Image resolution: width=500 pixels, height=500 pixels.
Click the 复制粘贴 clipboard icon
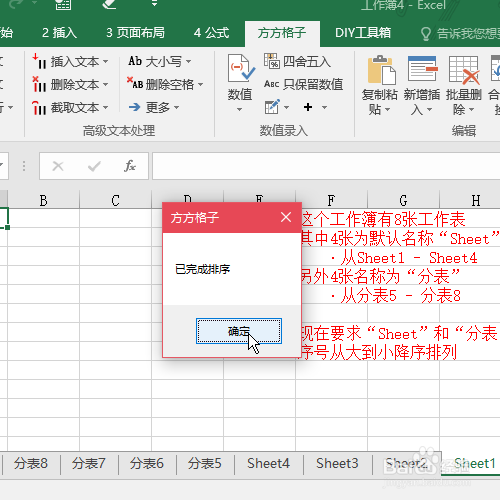381,69
